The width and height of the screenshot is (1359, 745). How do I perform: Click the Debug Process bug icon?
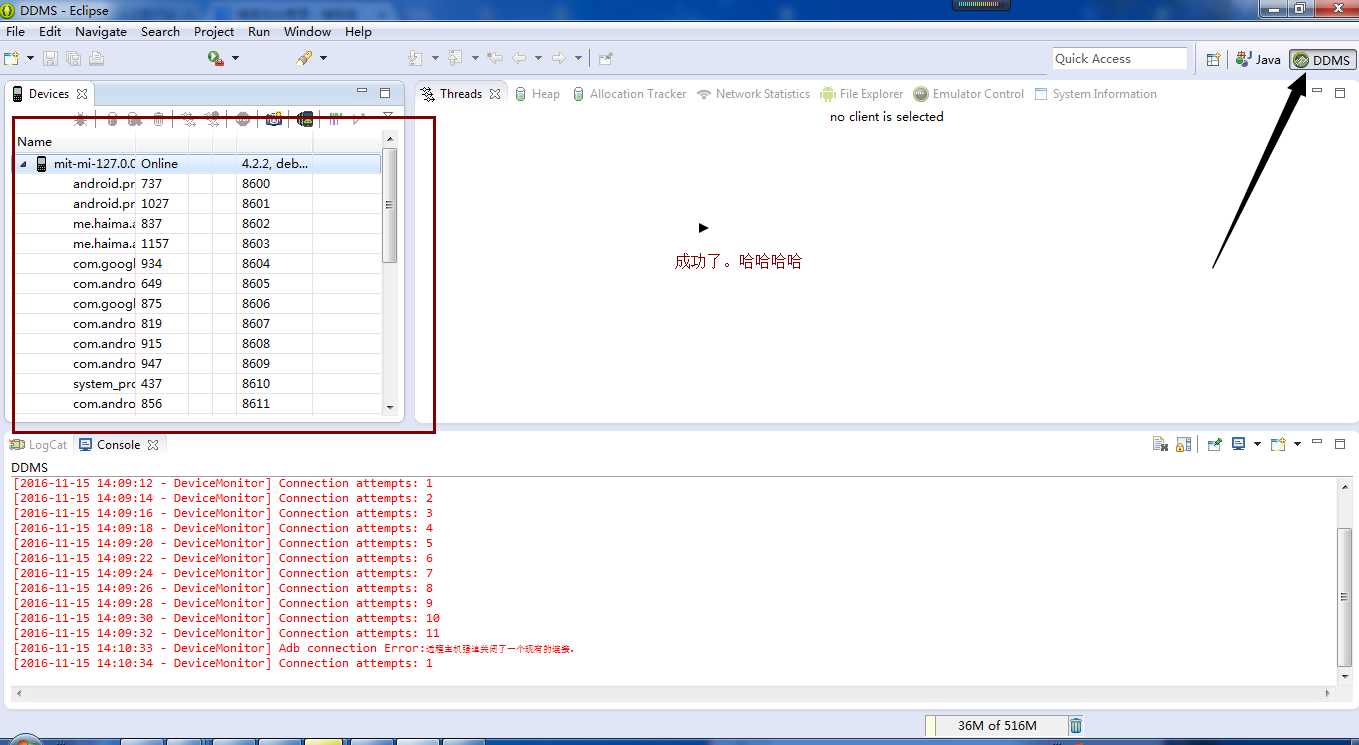pos(81,119)
